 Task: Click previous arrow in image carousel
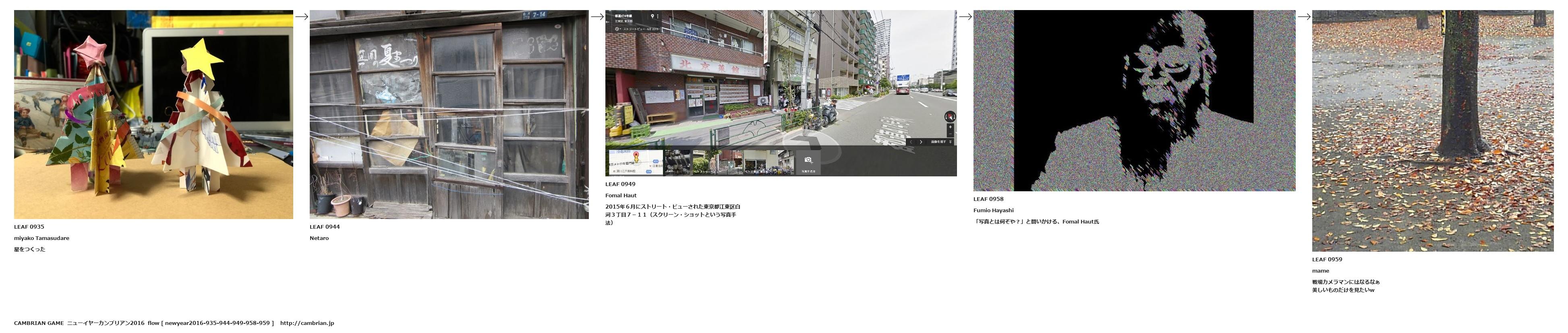click(911, 142)
